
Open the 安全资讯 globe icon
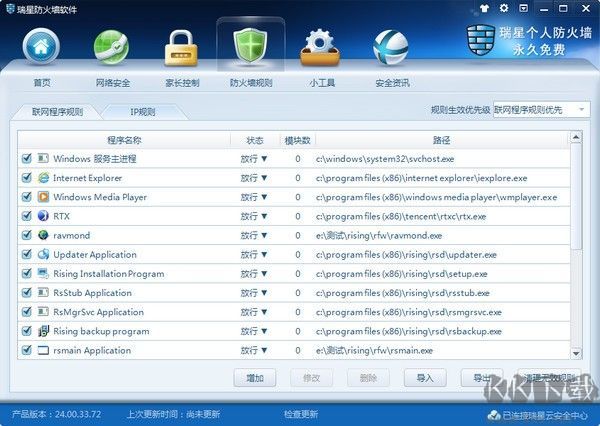[x=390, y=47]
